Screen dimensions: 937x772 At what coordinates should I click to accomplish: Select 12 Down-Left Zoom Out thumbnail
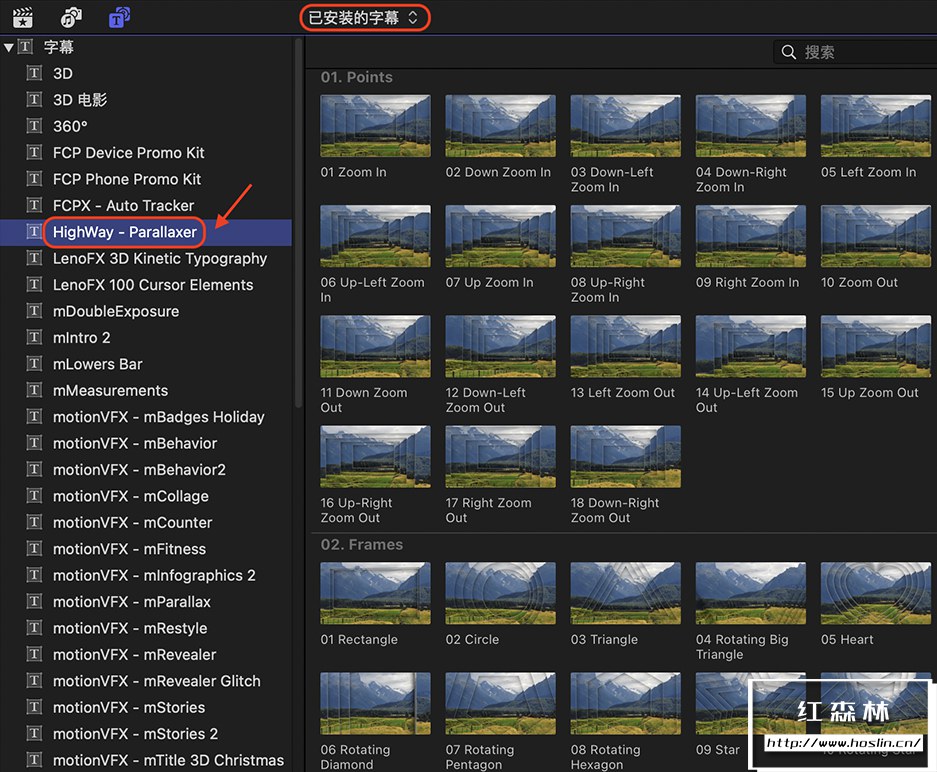[500, 347]
